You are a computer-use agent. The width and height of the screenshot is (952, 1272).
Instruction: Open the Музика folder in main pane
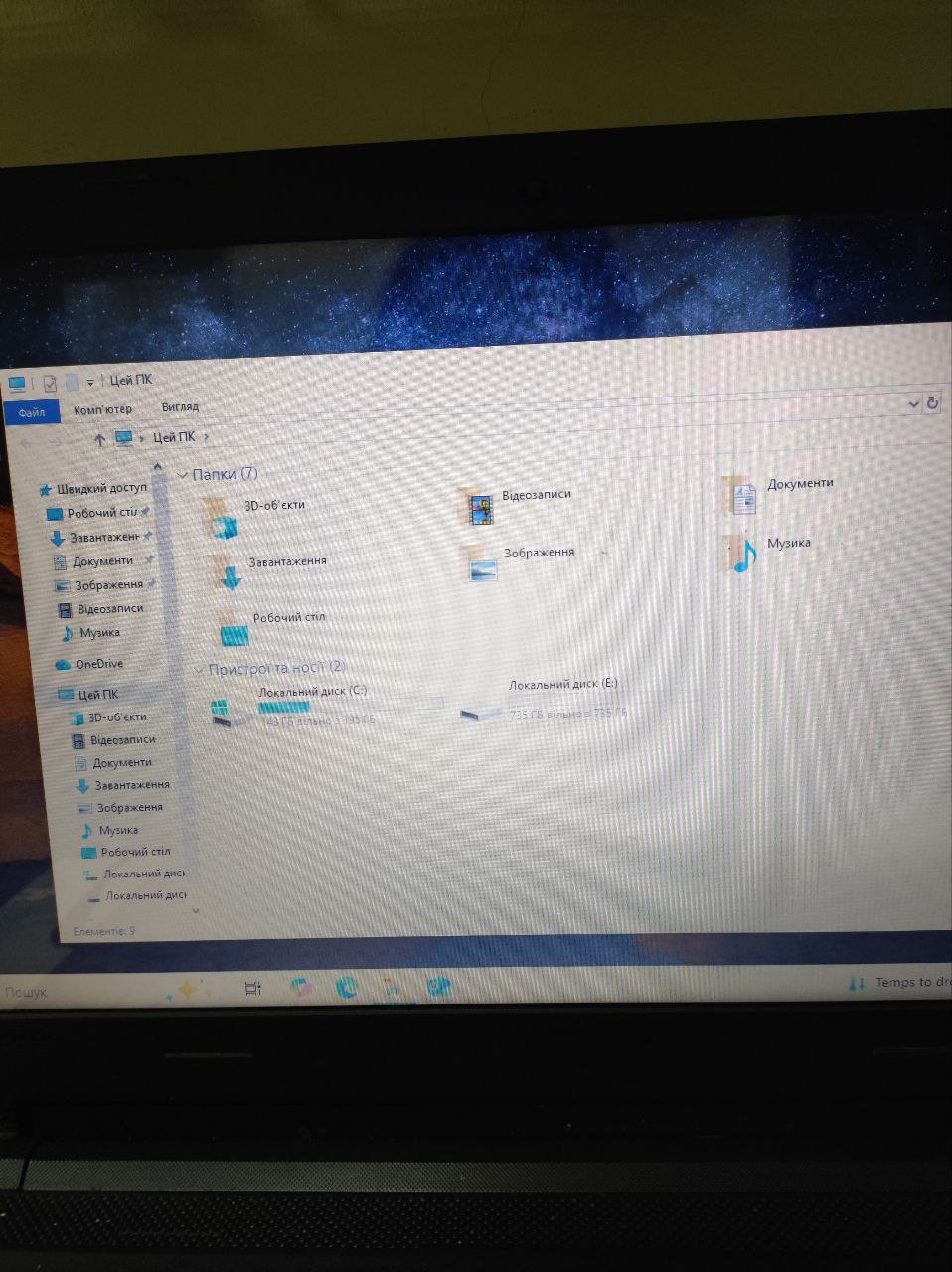(742, 555)
